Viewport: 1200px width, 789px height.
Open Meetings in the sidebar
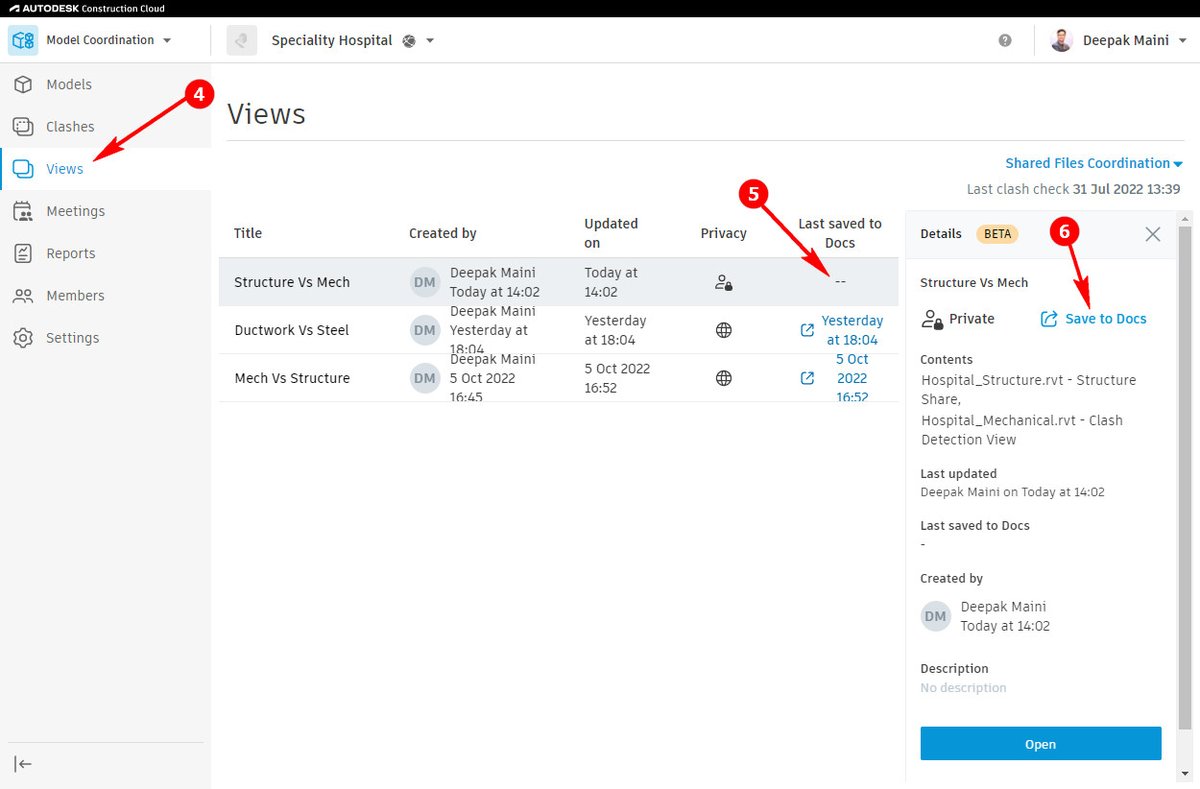105,211
